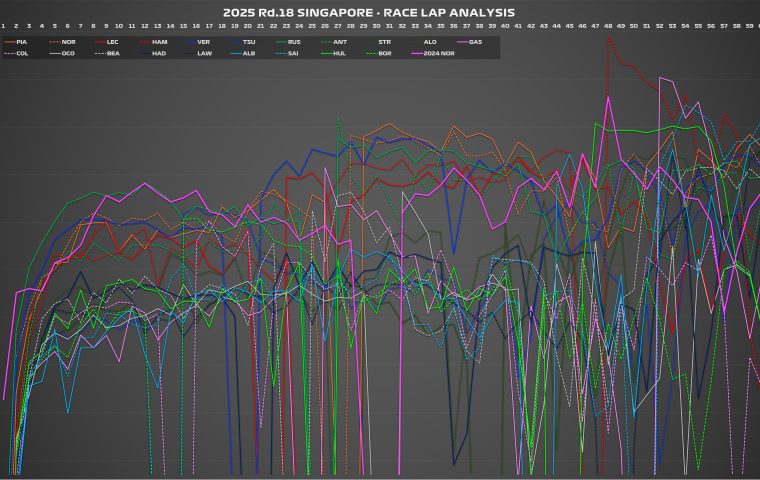Select the HAM driver legend label

tap(160, 42)
